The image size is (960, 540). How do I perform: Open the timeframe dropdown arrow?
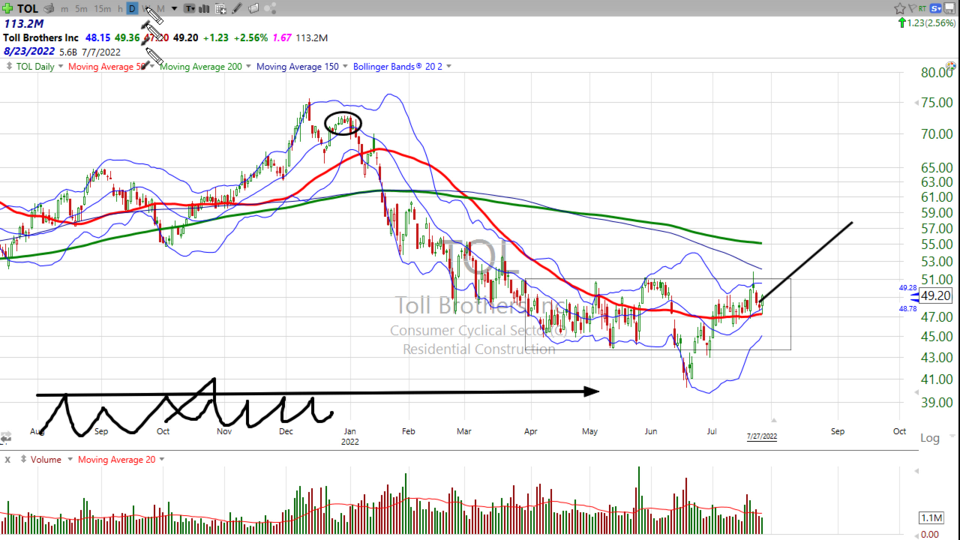(x=174, y=8)
